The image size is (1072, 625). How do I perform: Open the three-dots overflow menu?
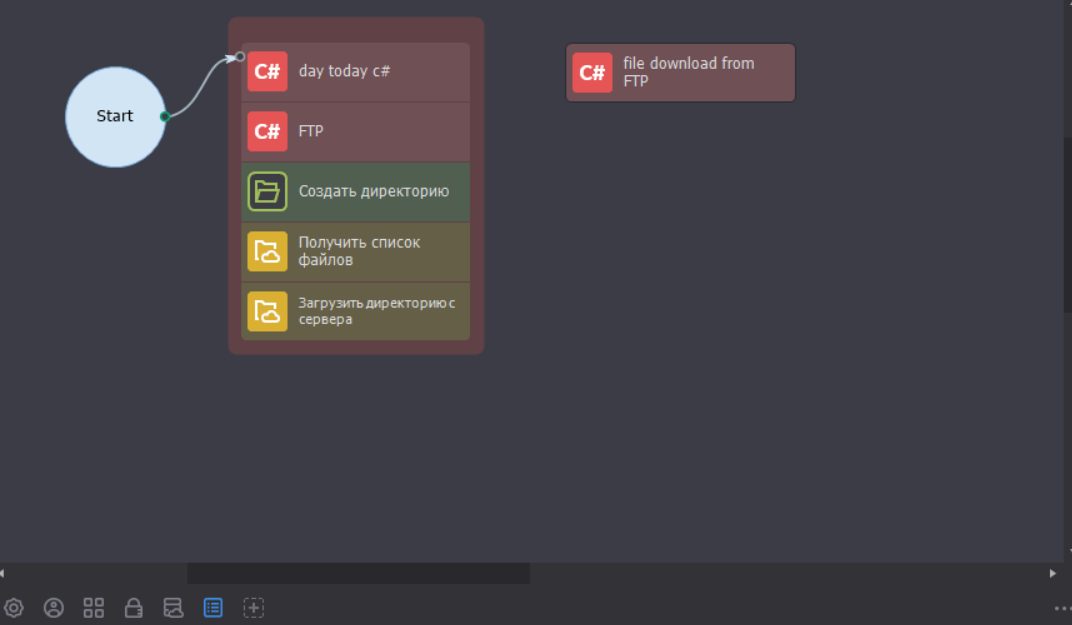coord(1062,608)
